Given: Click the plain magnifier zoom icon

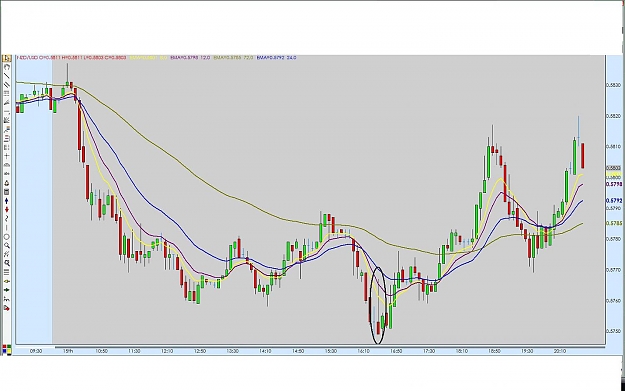Looking at the screenshot, I should pos(7,246).
